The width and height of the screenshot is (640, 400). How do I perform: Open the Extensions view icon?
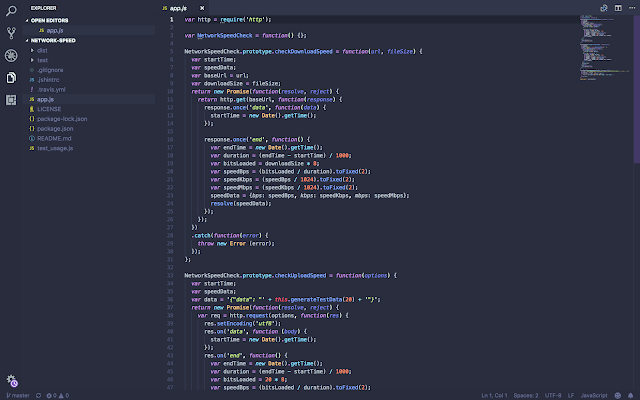11,100
